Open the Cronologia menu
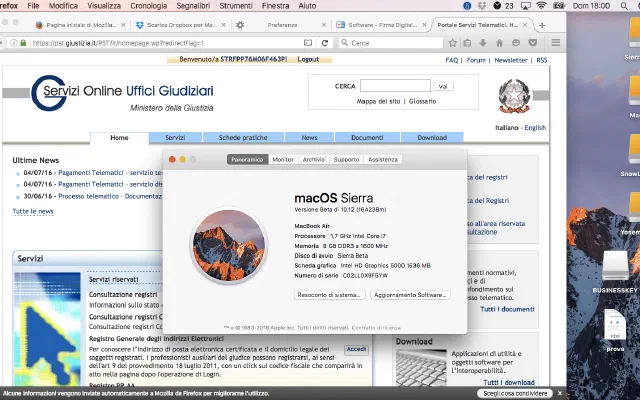The image size is (640, 400). point(149,6)
